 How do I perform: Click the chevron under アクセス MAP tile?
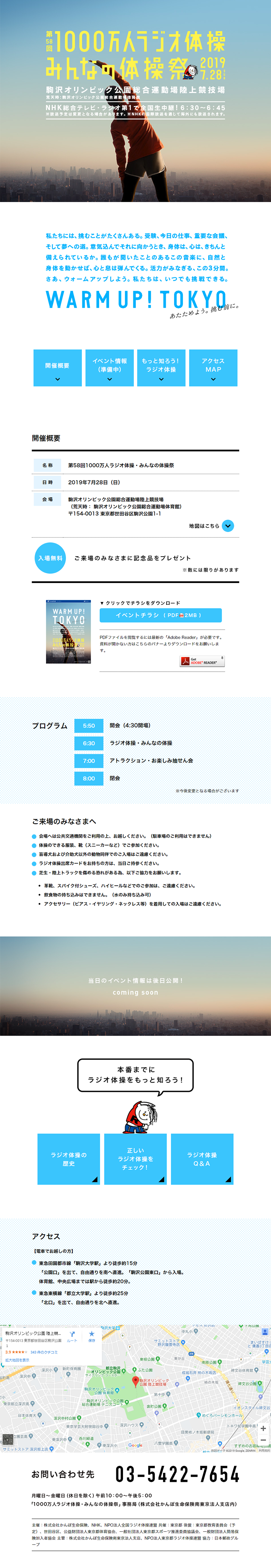pos(213,379)
